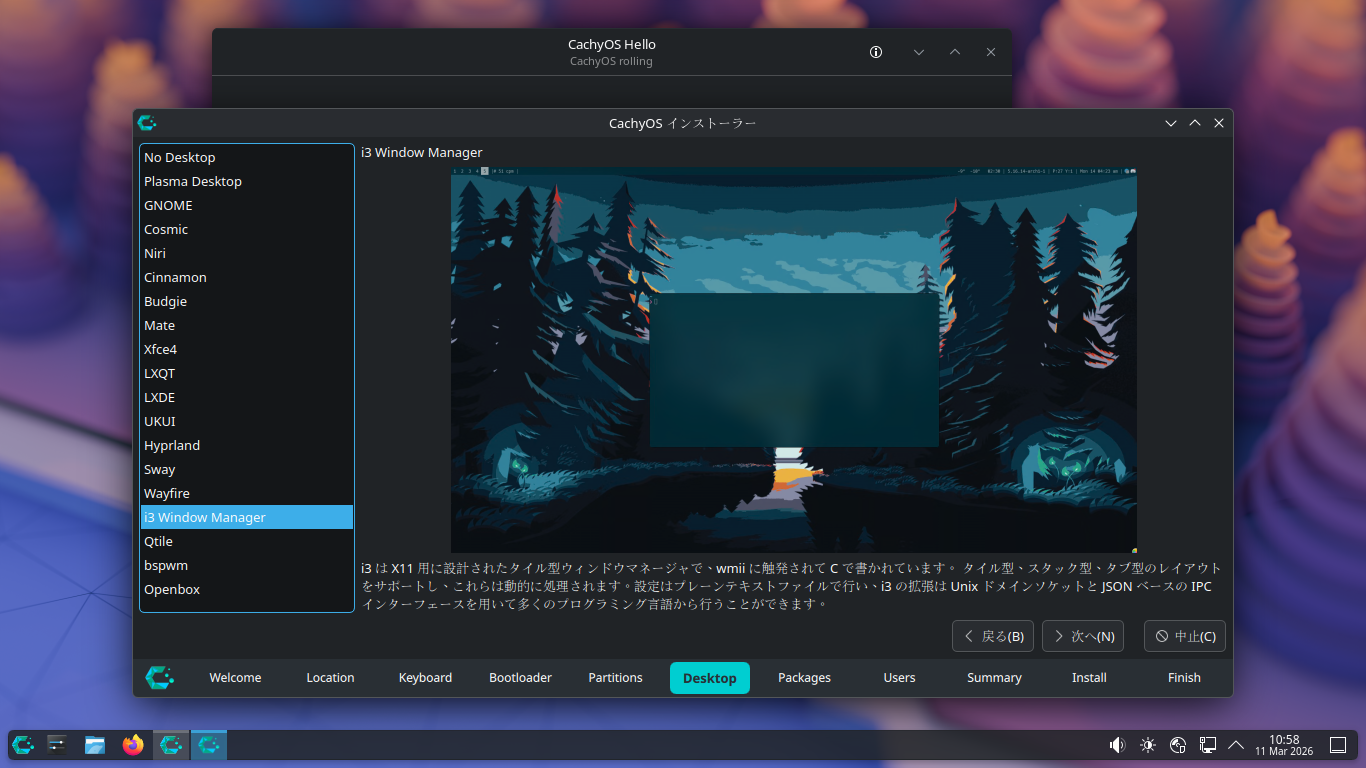Maximize the CachyOS installer window

(1195, 123)
